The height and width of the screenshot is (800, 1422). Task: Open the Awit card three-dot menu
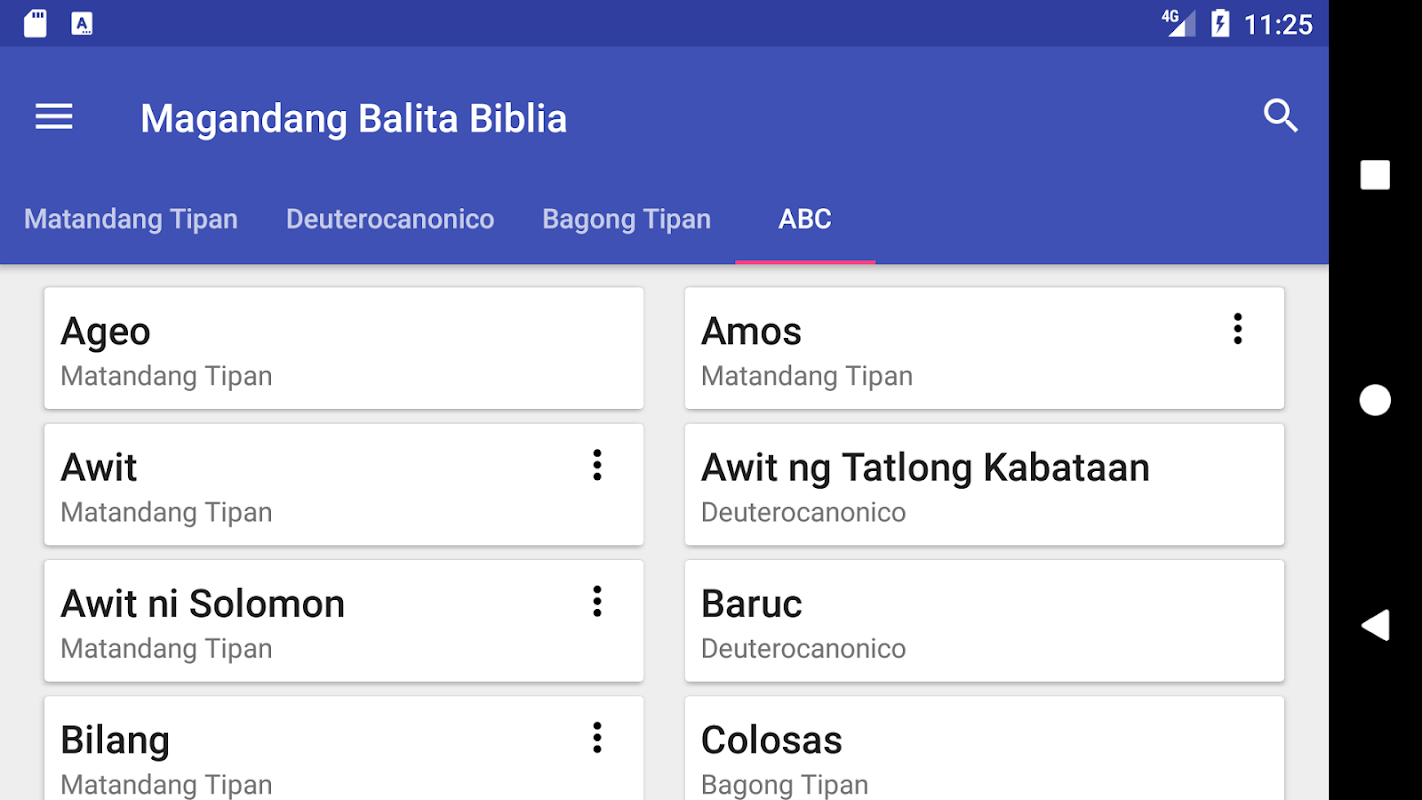[x=597, y=465]
